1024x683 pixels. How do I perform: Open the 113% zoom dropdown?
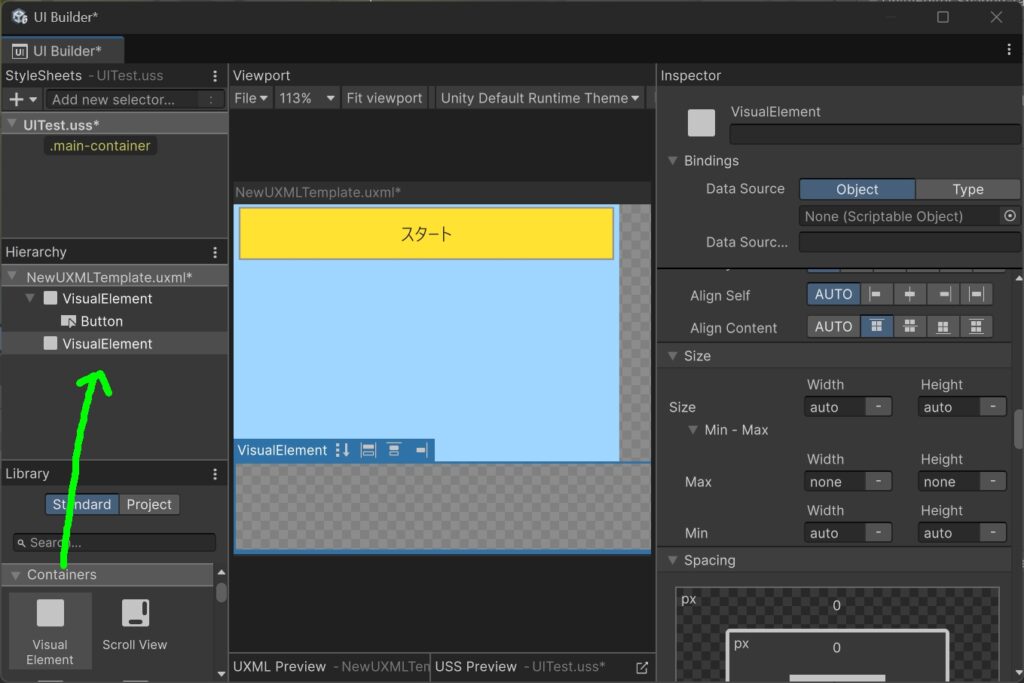pos(307,98)
